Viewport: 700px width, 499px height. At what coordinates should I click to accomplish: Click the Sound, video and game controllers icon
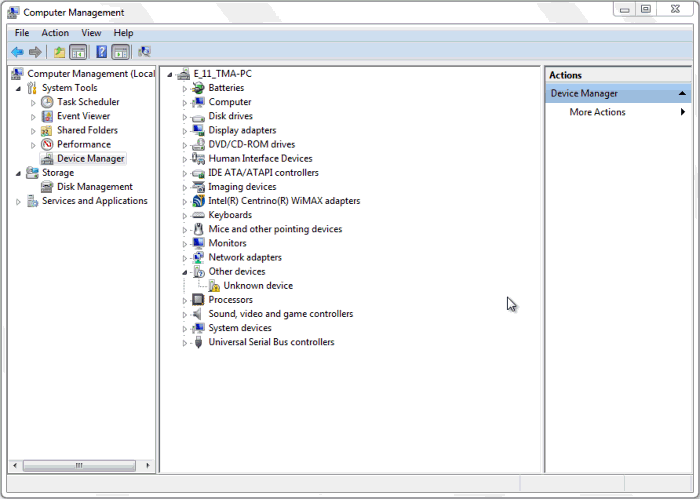point(197,314)
